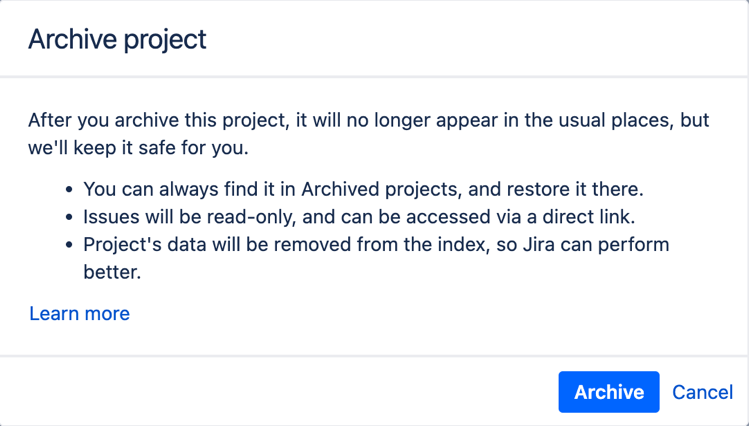The width and height of the screenshot is (749, 426).
Task: Select the "Project's data will be removed" bullet
Action: (376, 258)
